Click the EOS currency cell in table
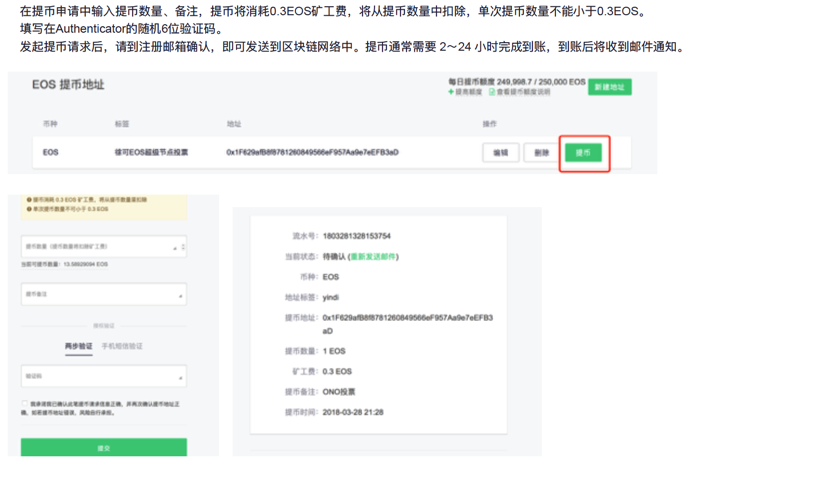Screen dimensions: 822x497 coord(50,152)
